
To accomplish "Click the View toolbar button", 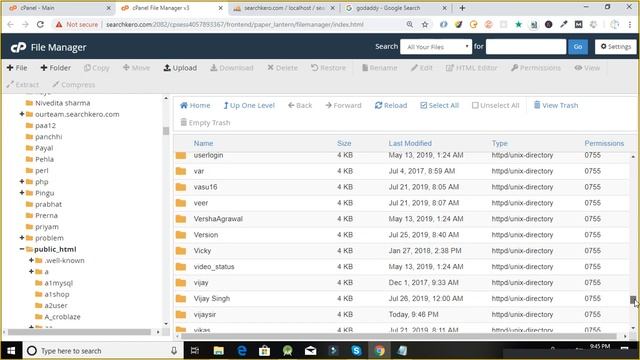I will 587,68.
